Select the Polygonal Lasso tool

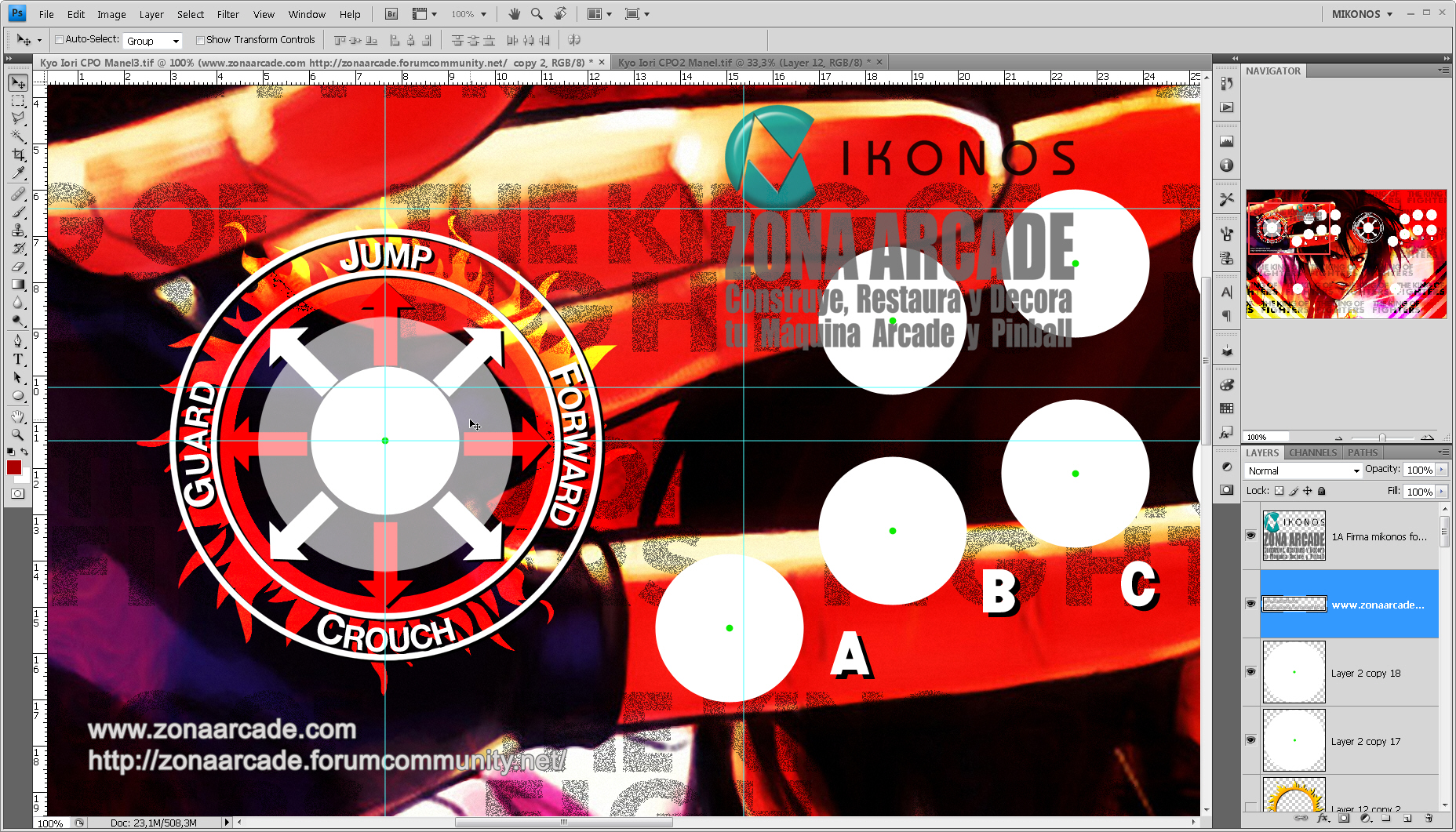(x=18, y=118)
